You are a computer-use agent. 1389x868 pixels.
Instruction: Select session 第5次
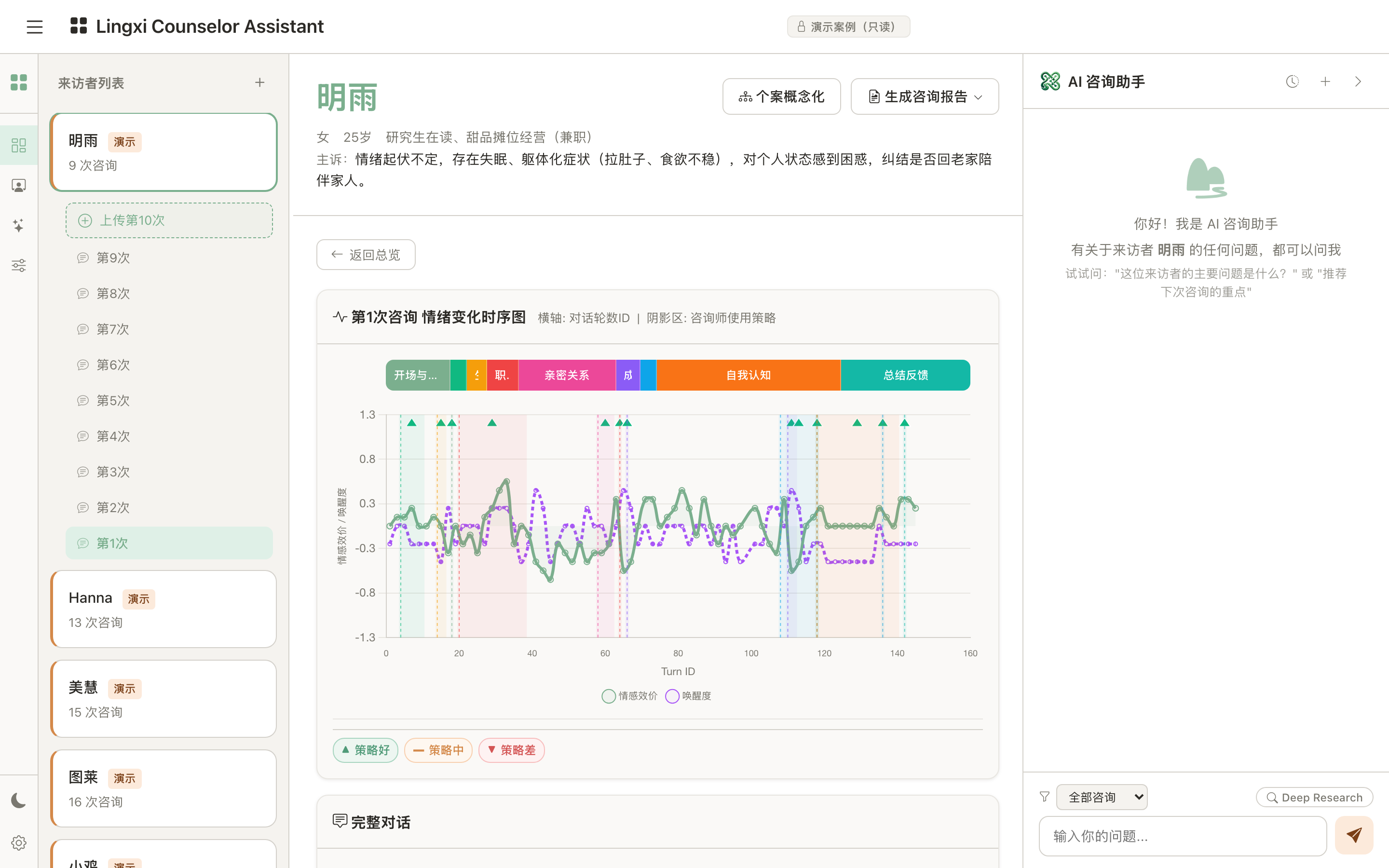pos(169,400)
